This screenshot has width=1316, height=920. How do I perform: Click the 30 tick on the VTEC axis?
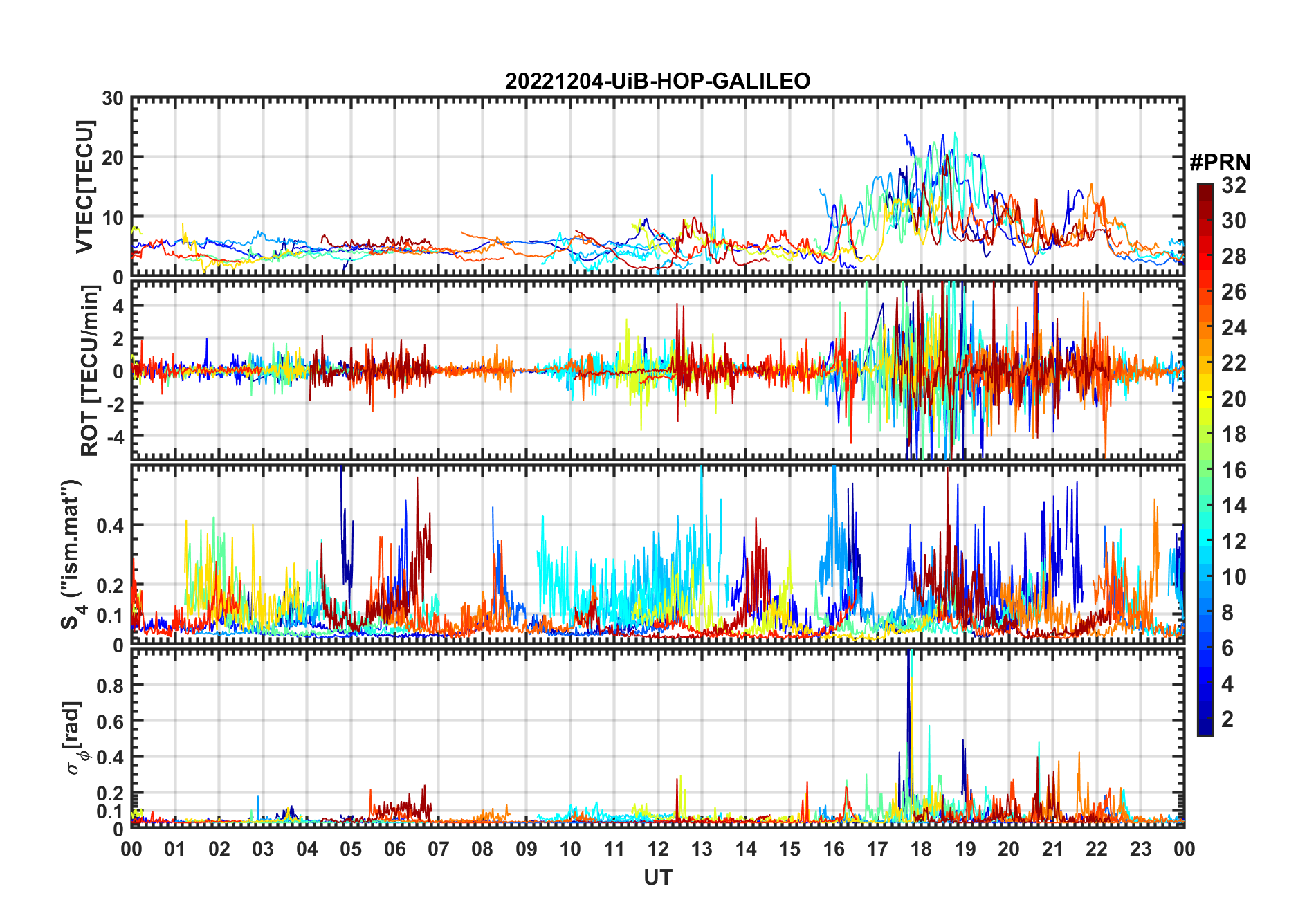click(113, 99)
